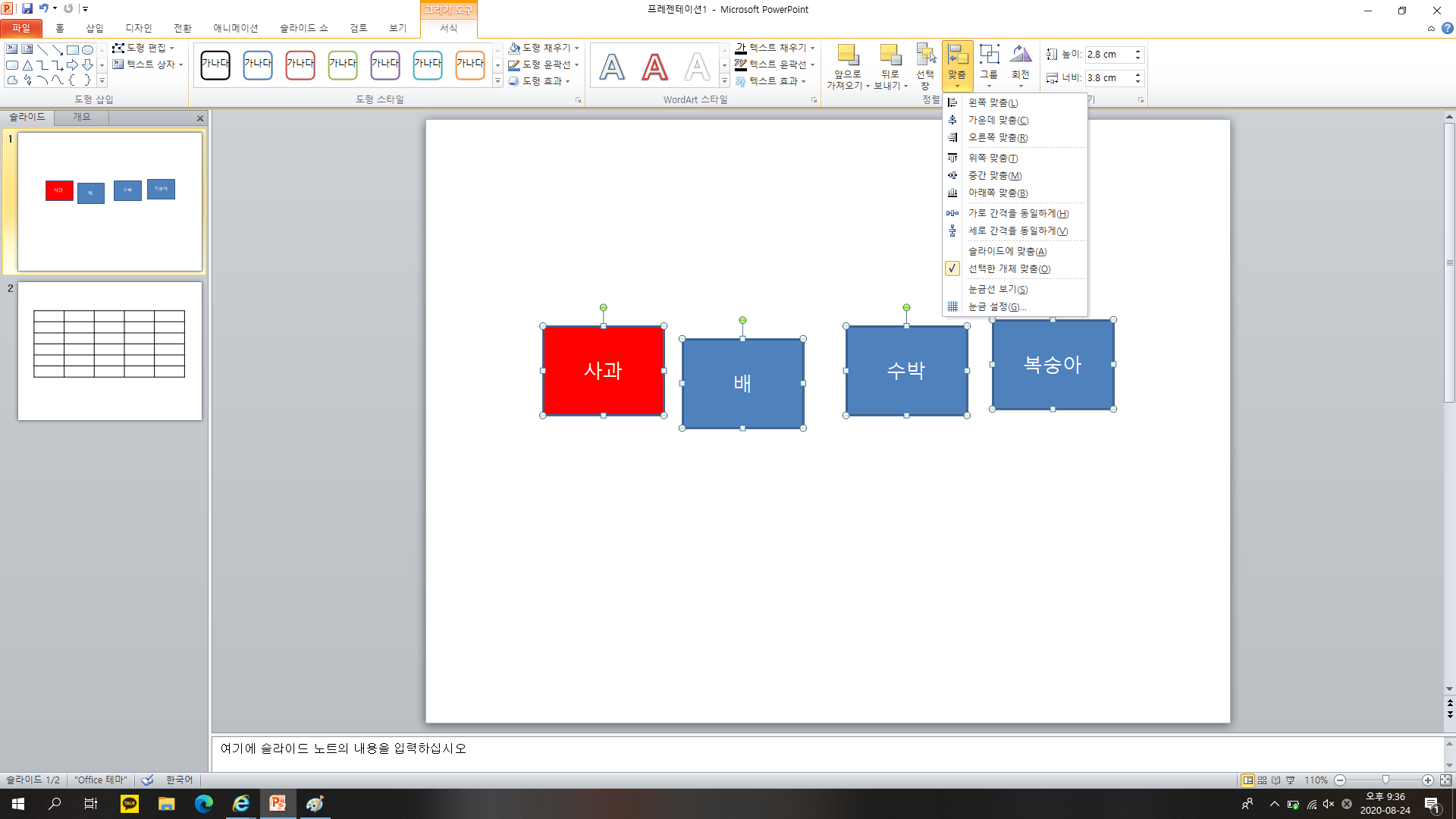Click the Save icon in quick access toolbar

(x=27, y=8)
